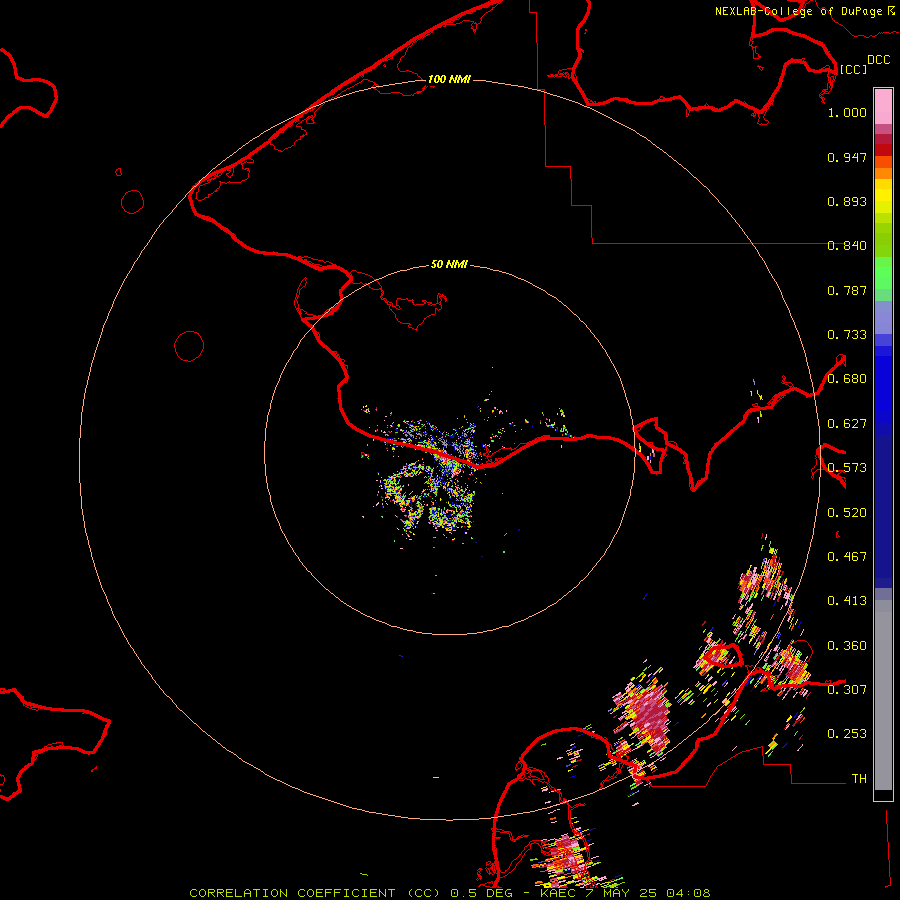Select the 0.360 scale value
The image size is (900, 900).
pos(847,646)
